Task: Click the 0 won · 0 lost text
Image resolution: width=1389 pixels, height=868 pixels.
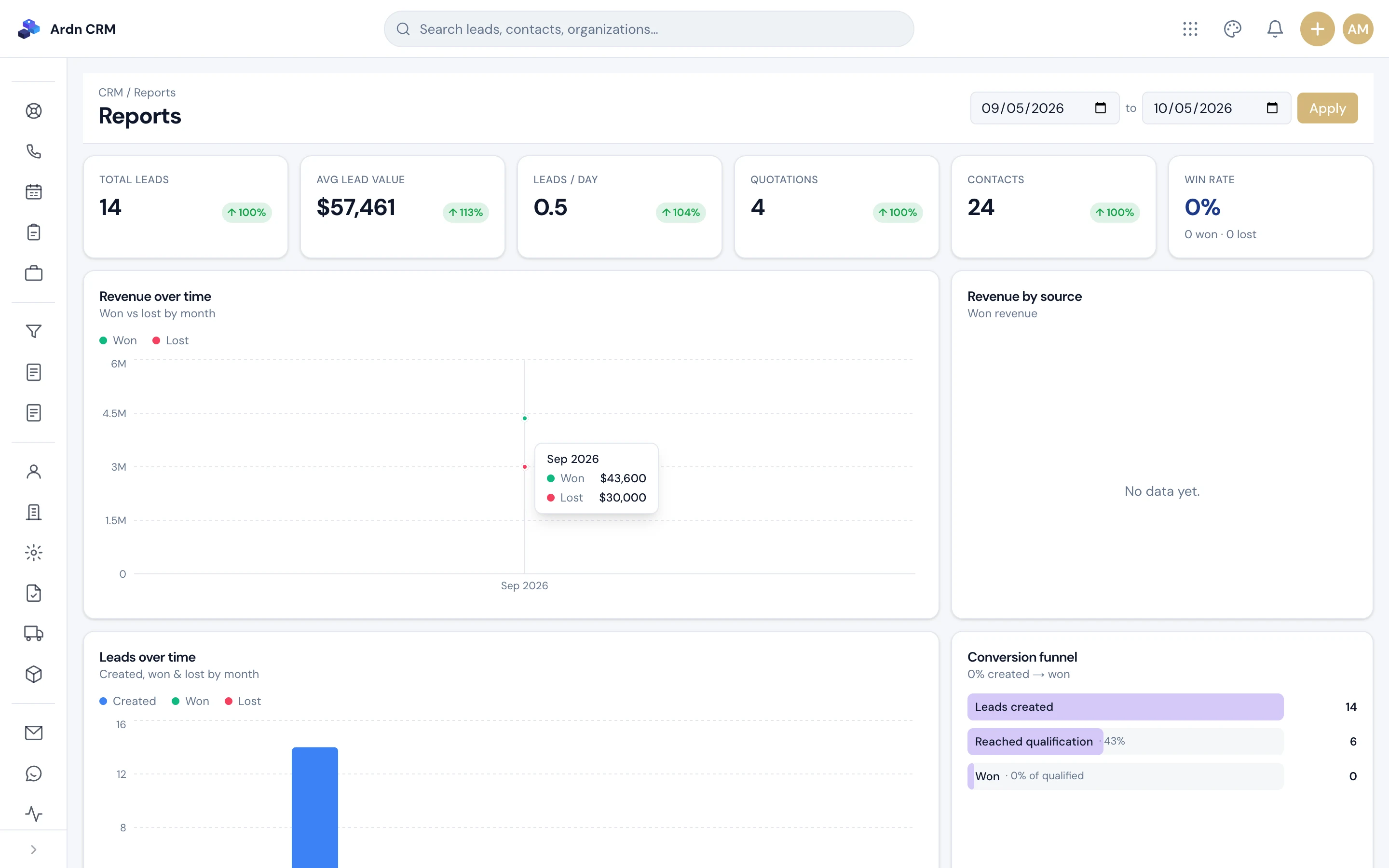Action: point(1220,234)
